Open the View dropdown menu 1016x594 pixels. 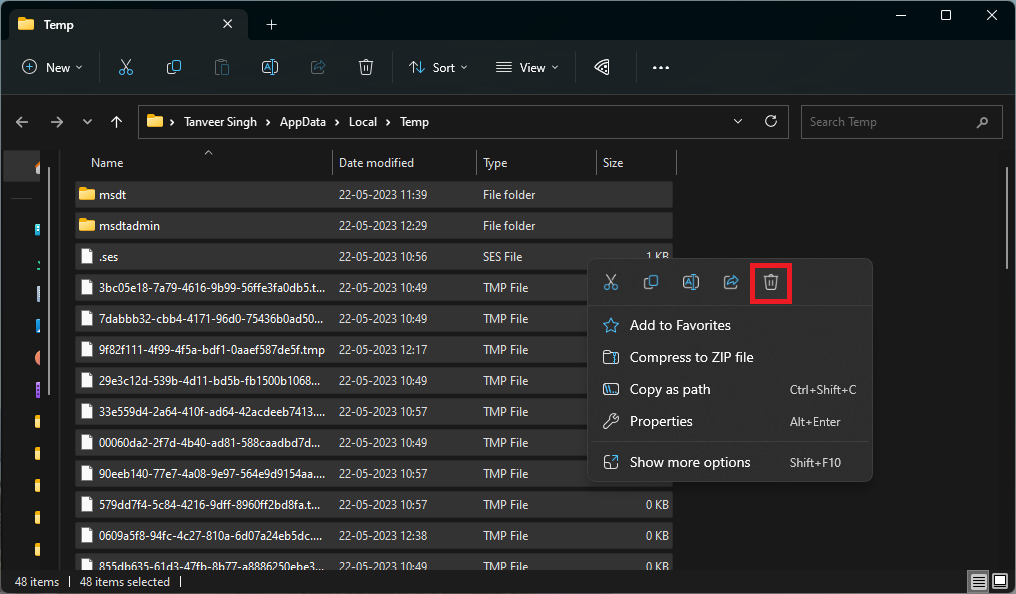pos(527,68)
